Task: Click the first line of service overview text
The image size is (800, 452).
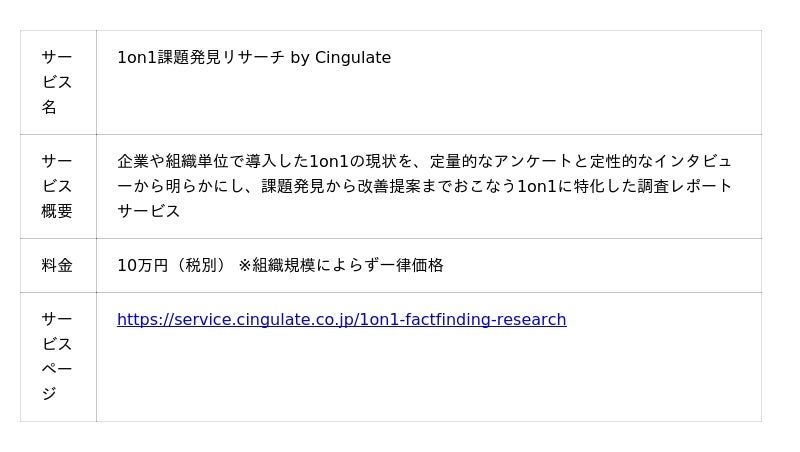Action: pos(424,161)
